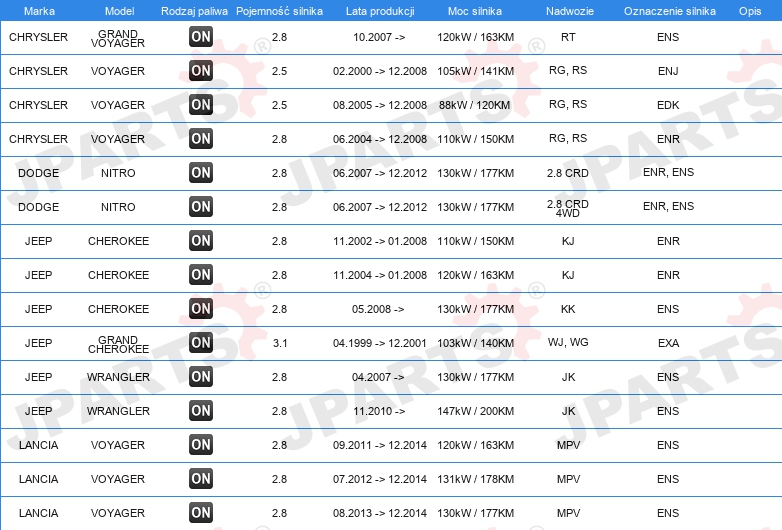Image resolution: width=782 pixels, height=530 pixels.
Task: Click the 04.1999 -> 12.2001 date cell
Action: pos(380,343)
